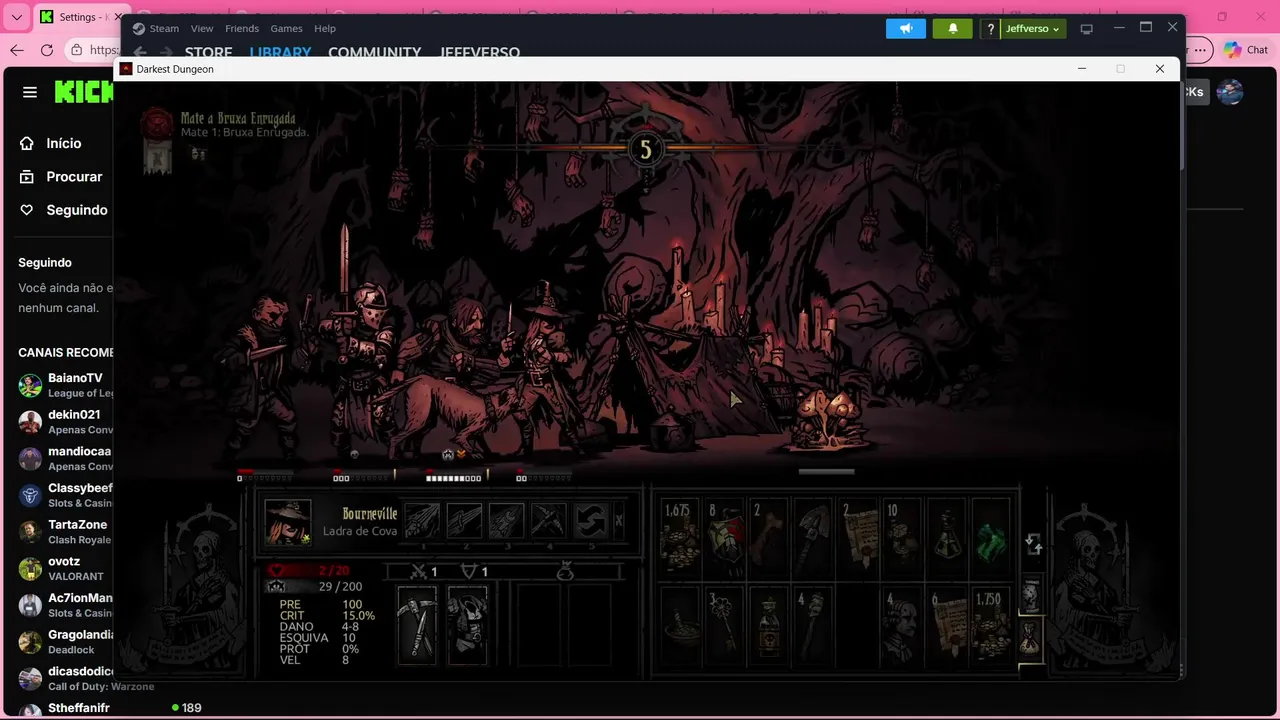Click the portrait heirloom stack of 4
Image resolution: width=1280 pixels, height=720 pixels.
point(903,627)
